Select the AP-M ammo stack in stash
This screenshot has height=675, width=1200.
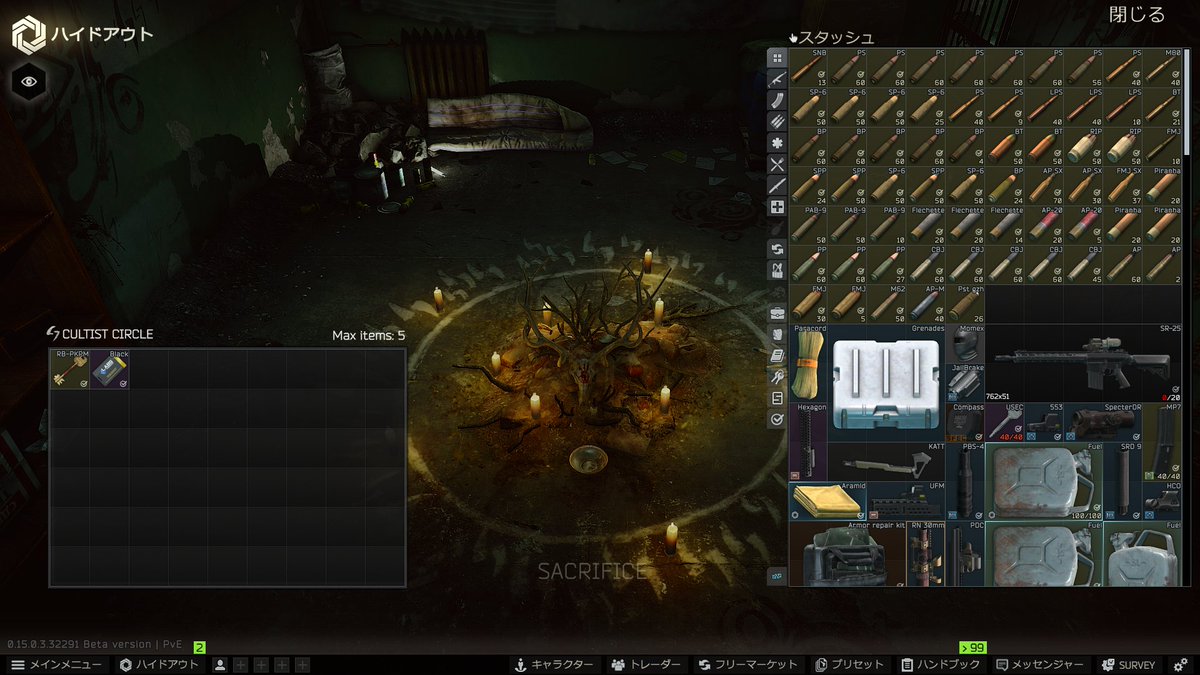[x=927, y=303]
